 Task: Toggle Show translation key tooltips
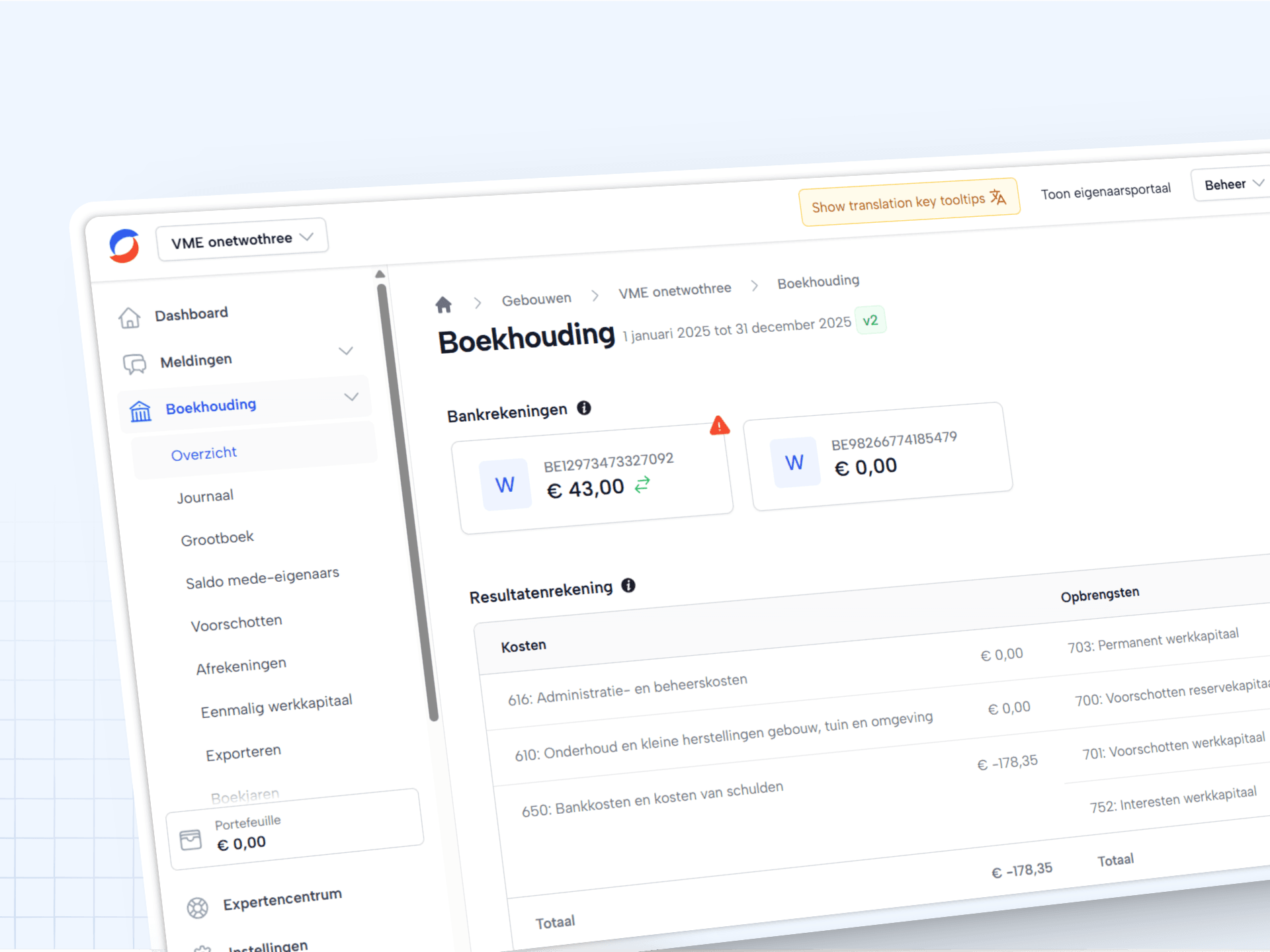click(x=909, y=202)
